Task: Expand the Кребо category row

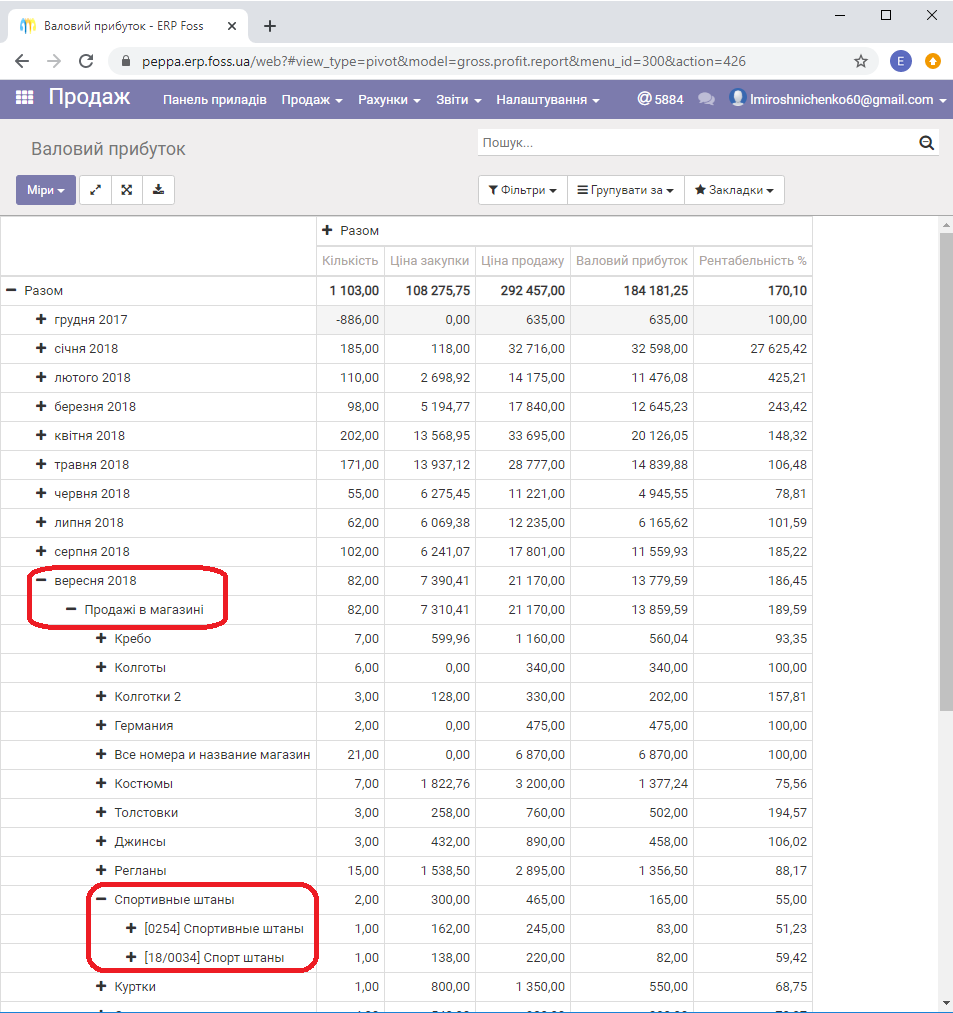Action: click(x=101, y=638)
